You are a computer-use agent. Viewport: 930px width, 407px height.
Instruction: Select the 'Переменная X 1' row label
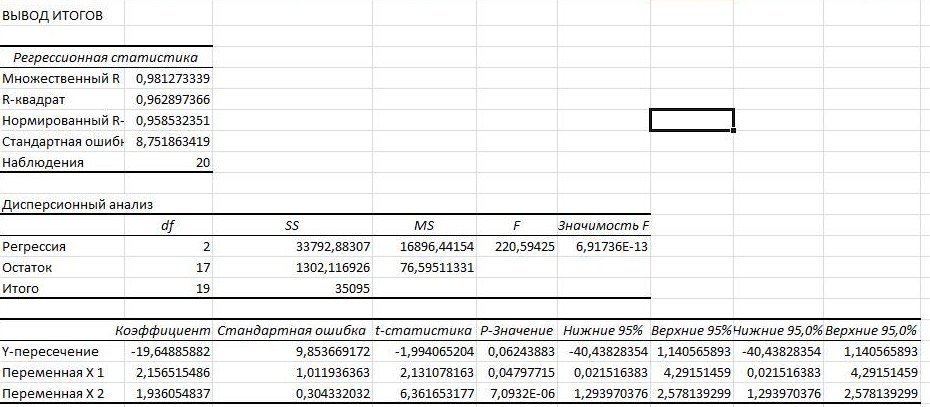[62, 373]
